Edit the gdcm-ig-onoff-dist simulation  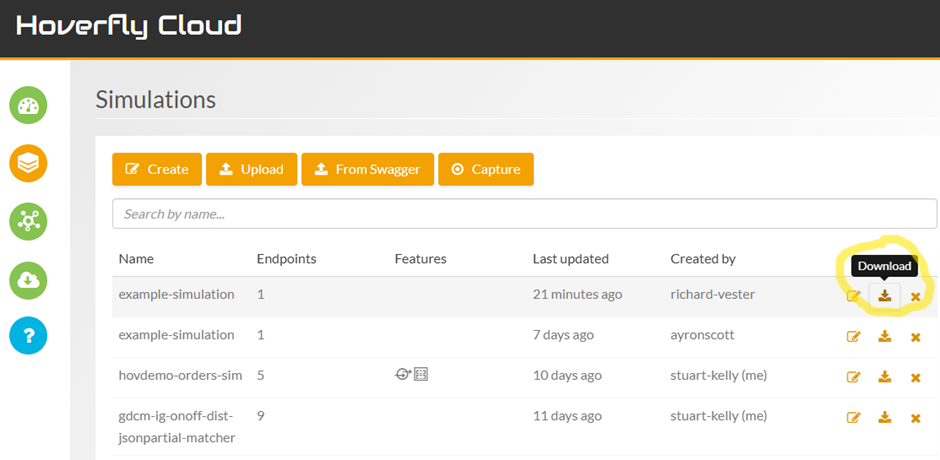coord(854,417)
